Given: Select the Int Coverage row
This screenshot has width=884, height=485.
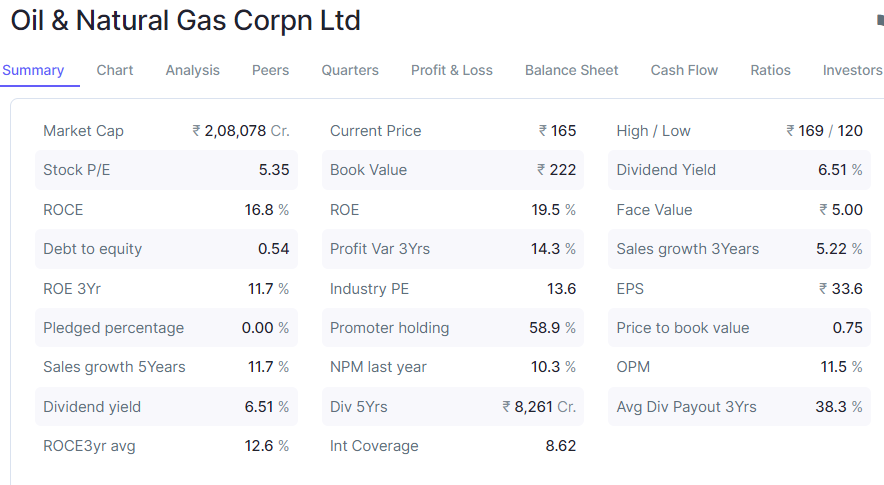Looking at the screenshot, I should coord(452,446).
